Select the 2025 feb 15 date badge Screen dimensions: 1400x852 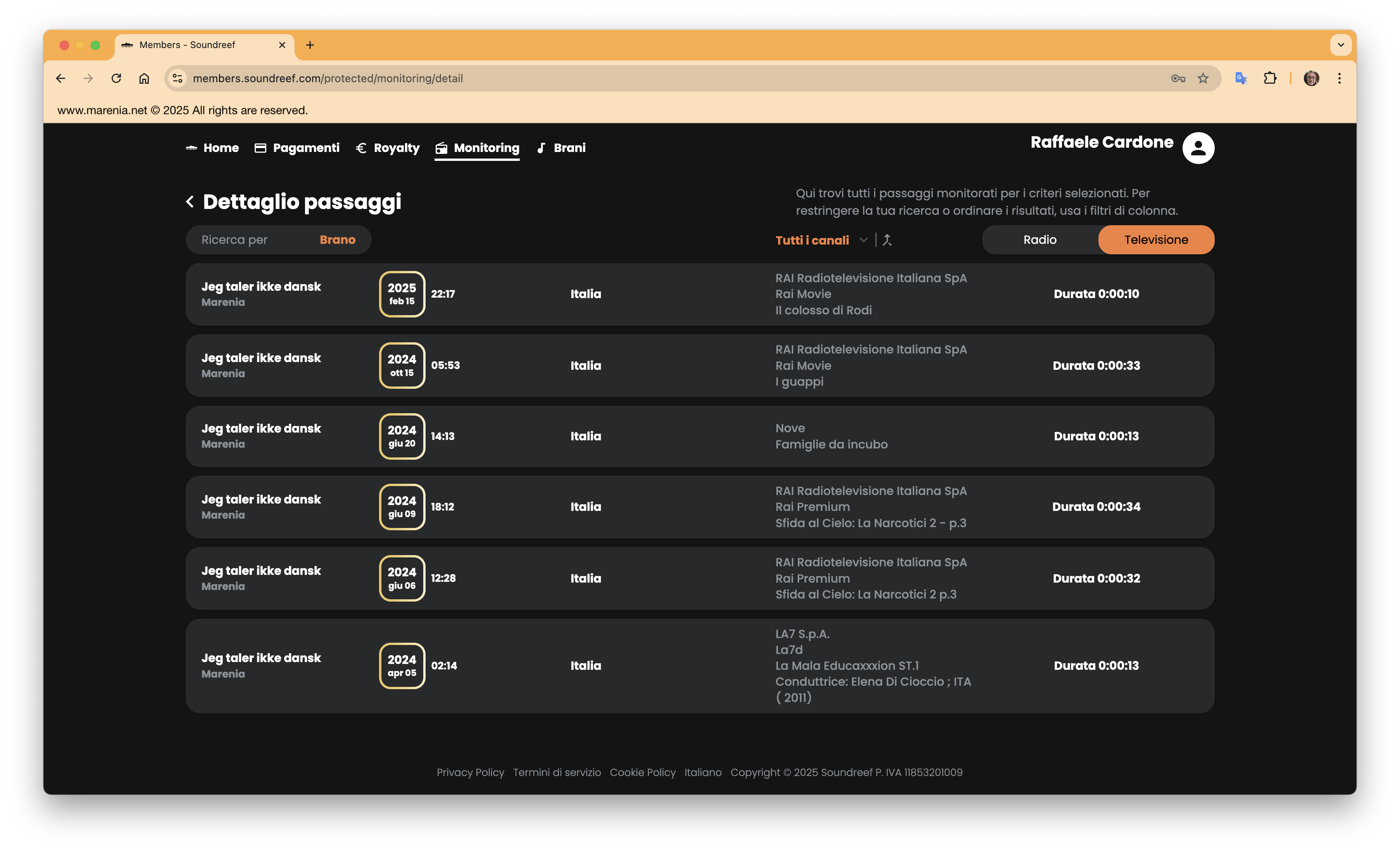pos(402,294)
